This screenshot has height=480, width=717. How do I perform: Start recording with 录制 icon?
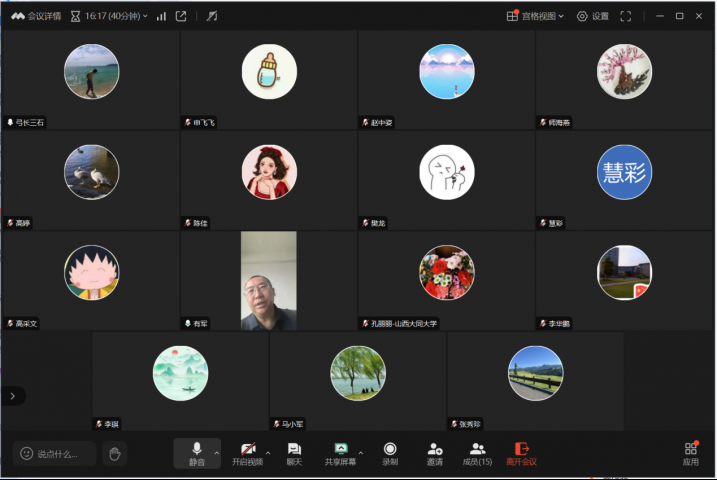click(x=390, y=453)
